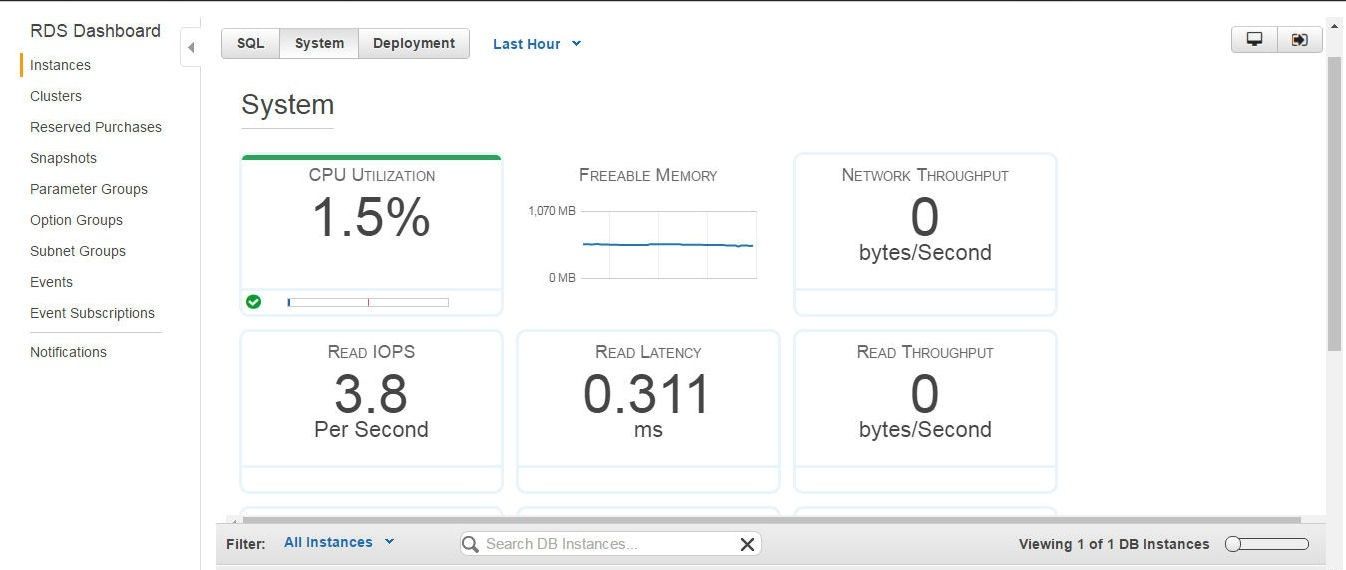Select the System tab
This screenshot has height=570, width=1346.
pos(319,43)
